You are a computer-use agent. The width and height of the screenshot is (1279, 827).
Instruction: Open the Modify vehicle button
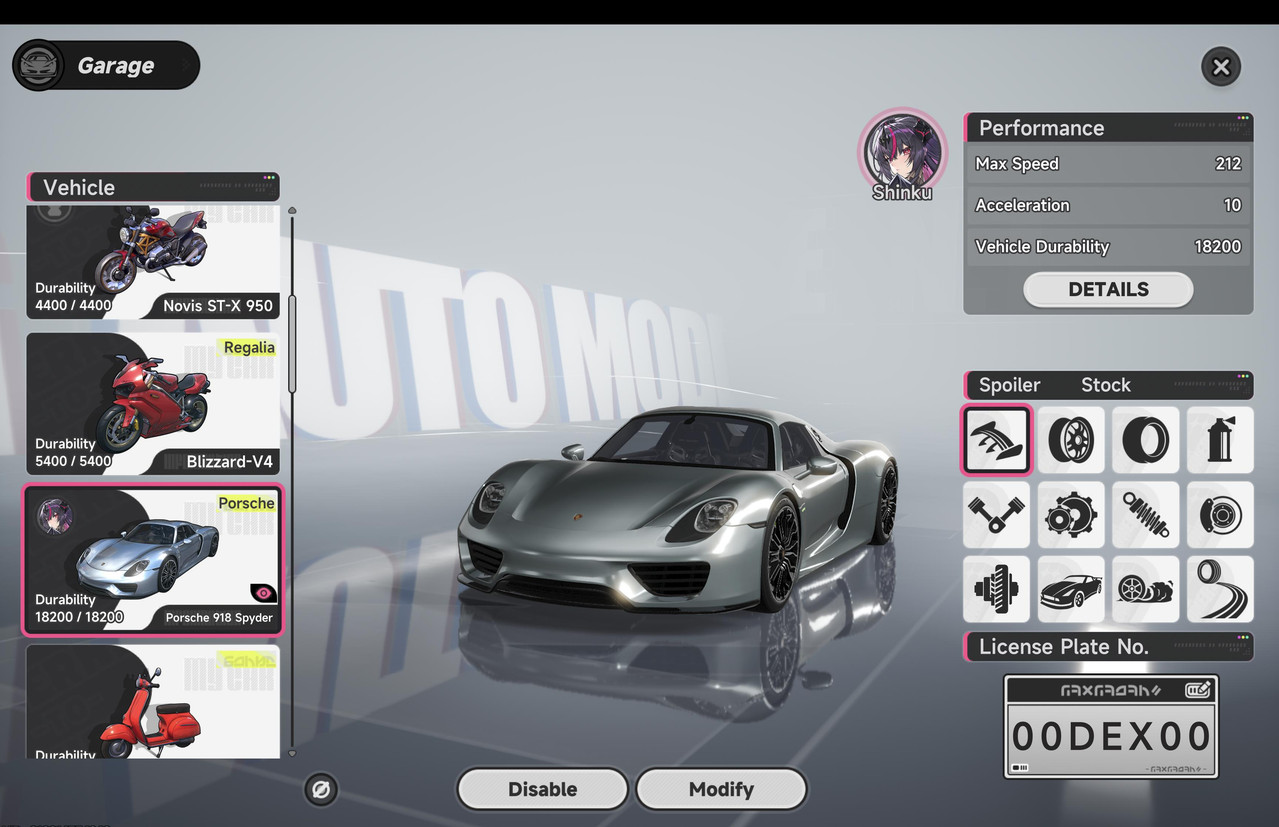(x=721, y=789)
